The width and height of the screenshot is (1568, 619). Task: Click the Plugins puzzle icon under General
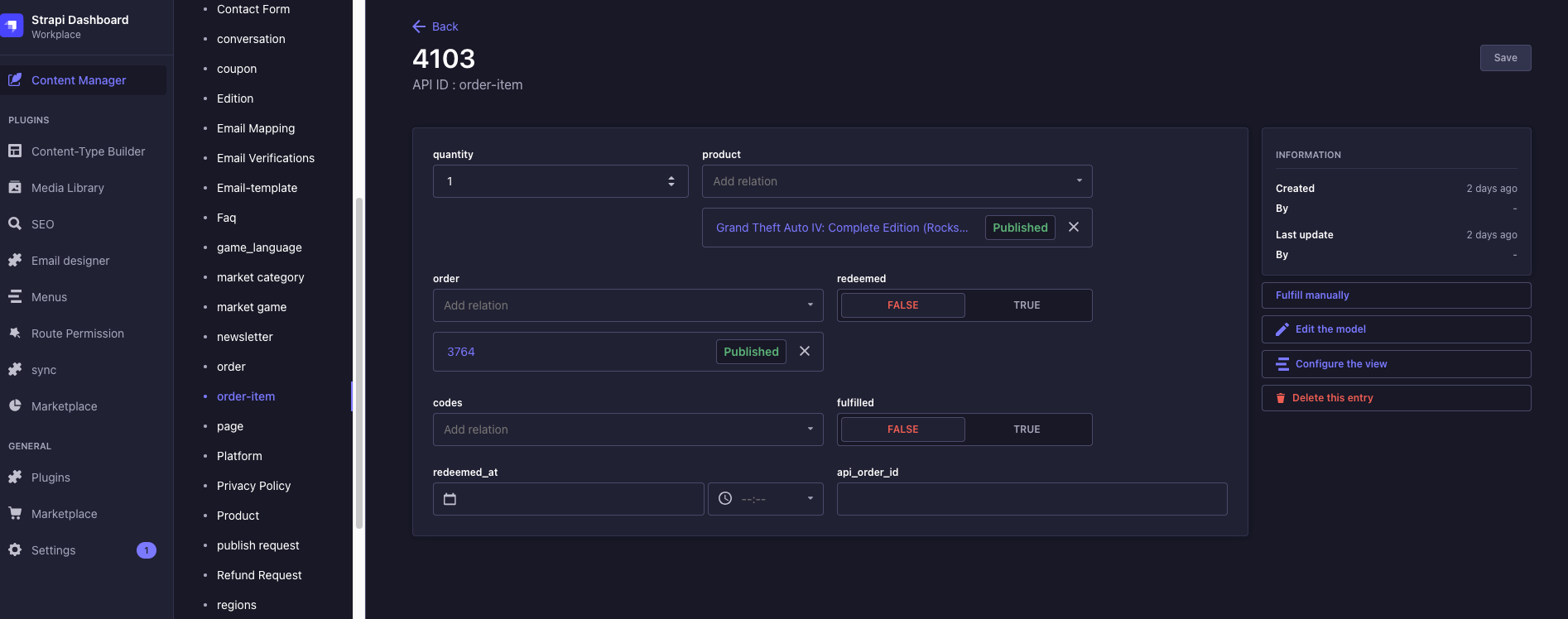coord(15,477)
